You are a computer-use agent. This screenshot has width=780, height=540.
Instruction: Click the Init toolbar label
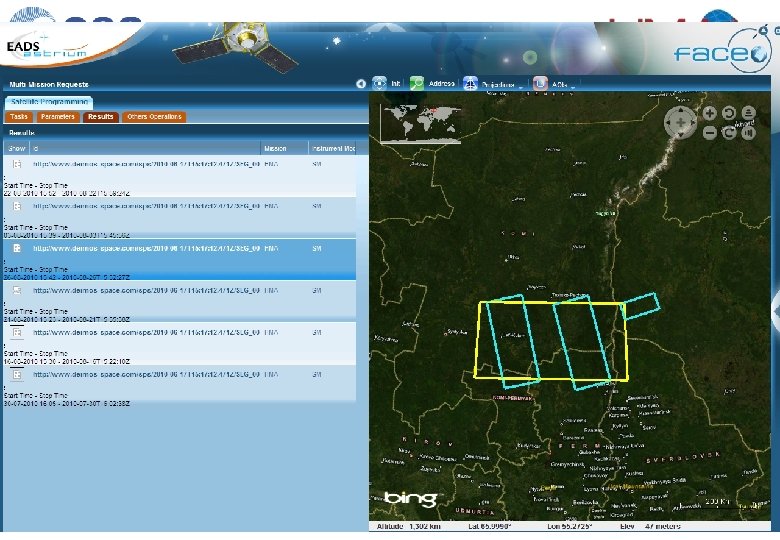click(395, 84)
